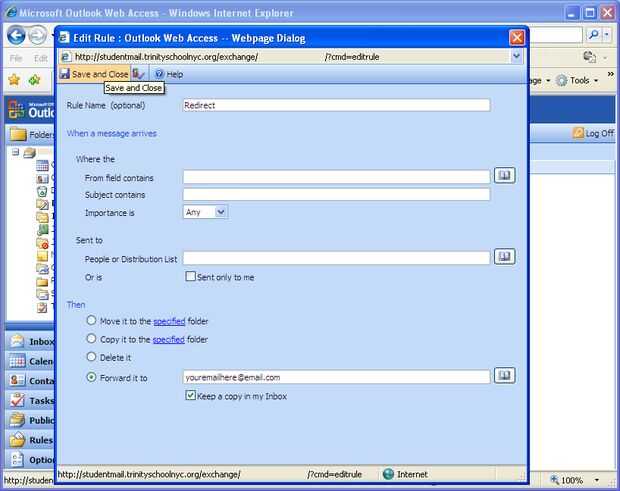Click the Junk E-mail folder icon with red mark
Image resolution: width=620 pixels, height=491 pixels.
[42, 243]
